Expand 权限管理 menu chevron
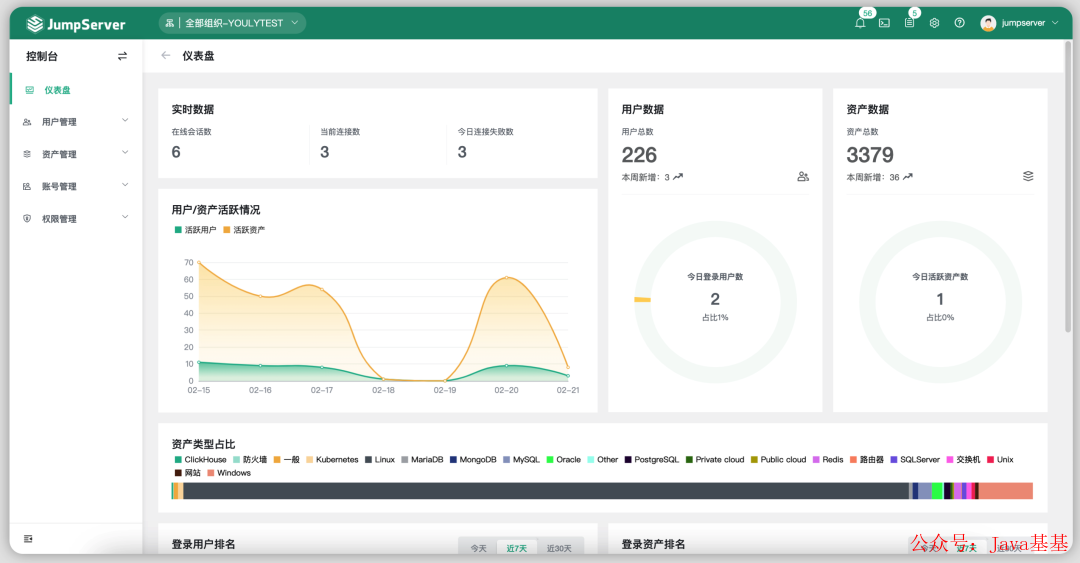 tap(125, 217)
